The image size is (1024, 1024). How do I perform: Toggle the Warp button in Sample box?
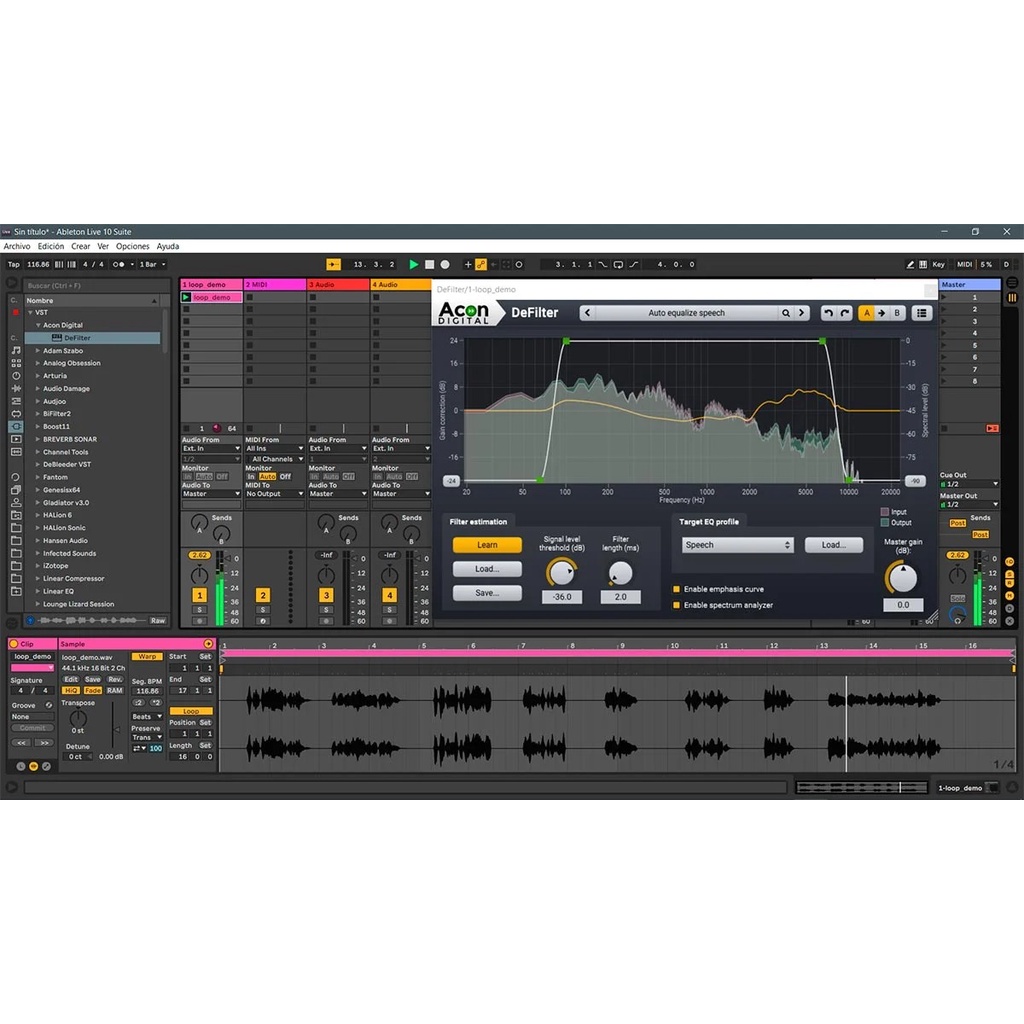coord(148,656)
